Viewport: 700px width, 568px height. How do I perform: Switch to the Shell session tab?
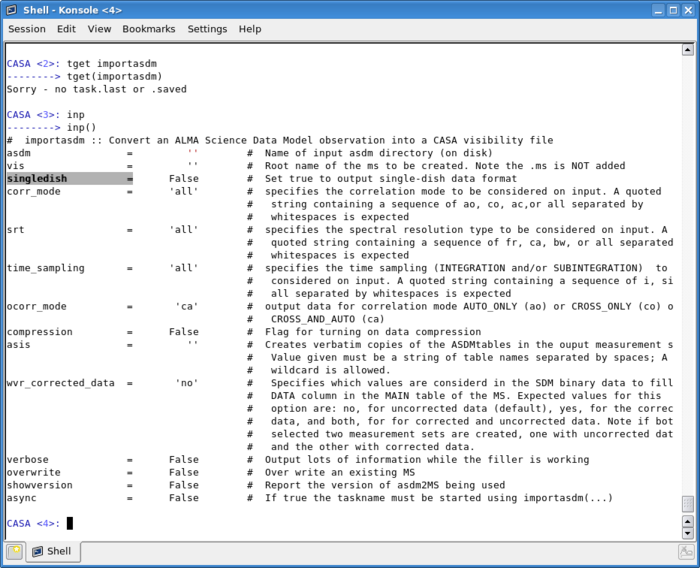point(53,551)
